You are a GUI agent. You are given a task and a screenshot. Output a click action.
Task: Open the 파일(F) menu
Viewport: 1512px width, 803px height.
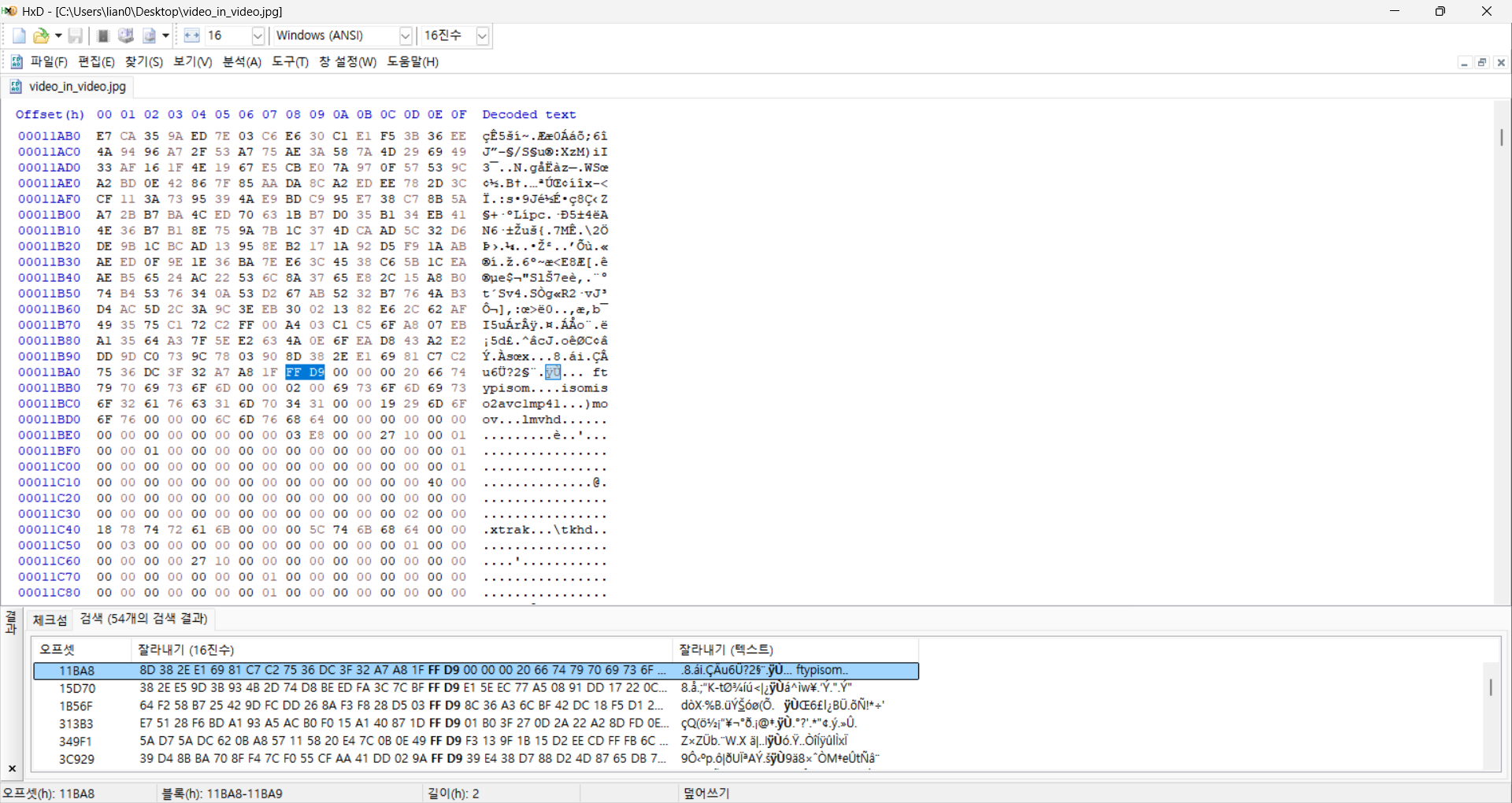[x=49, y=61]
